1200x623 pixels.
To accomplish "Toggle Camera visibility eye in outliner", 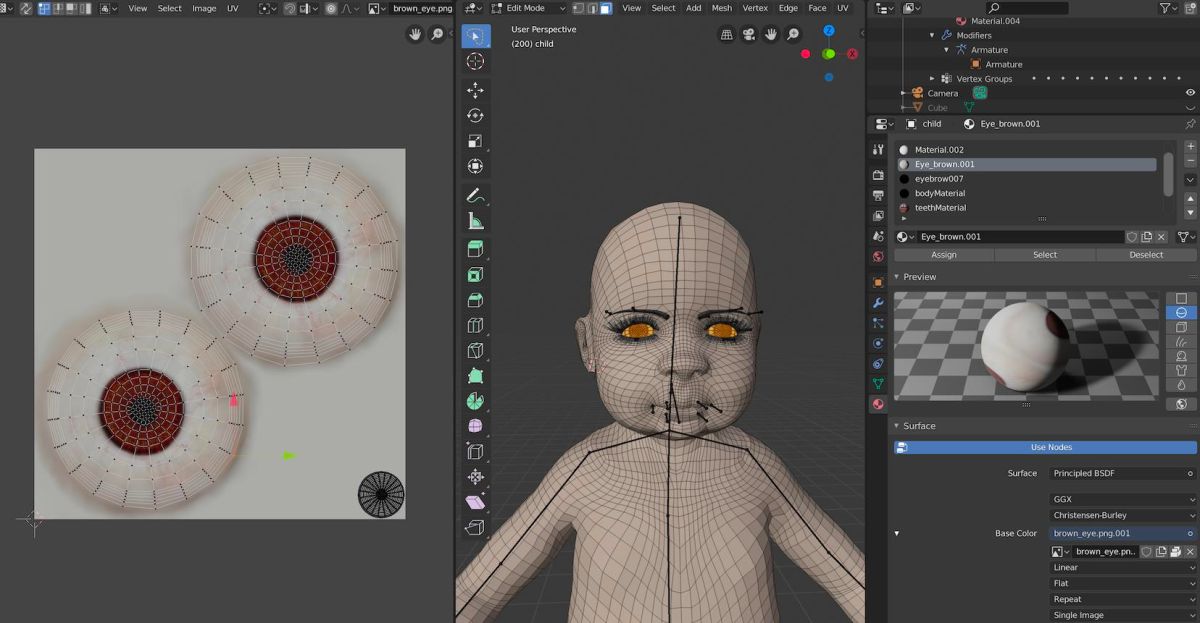I will click(x=1190, y=93).
